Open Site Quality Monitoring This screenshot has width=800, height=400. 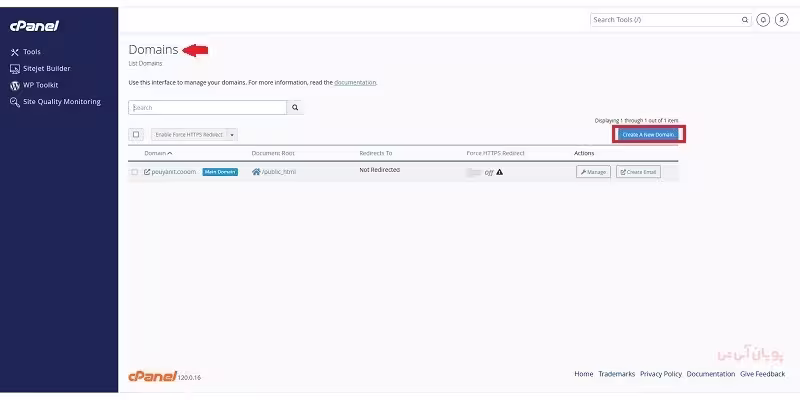(x=62, y=102)
